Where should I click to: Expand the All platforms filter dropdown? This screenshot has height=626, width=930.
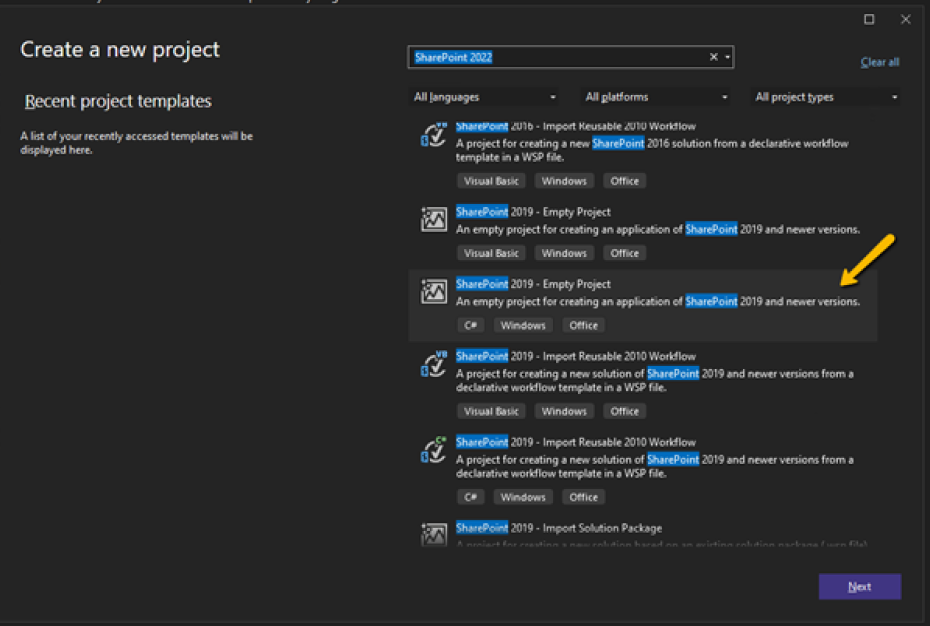point(656,97)
